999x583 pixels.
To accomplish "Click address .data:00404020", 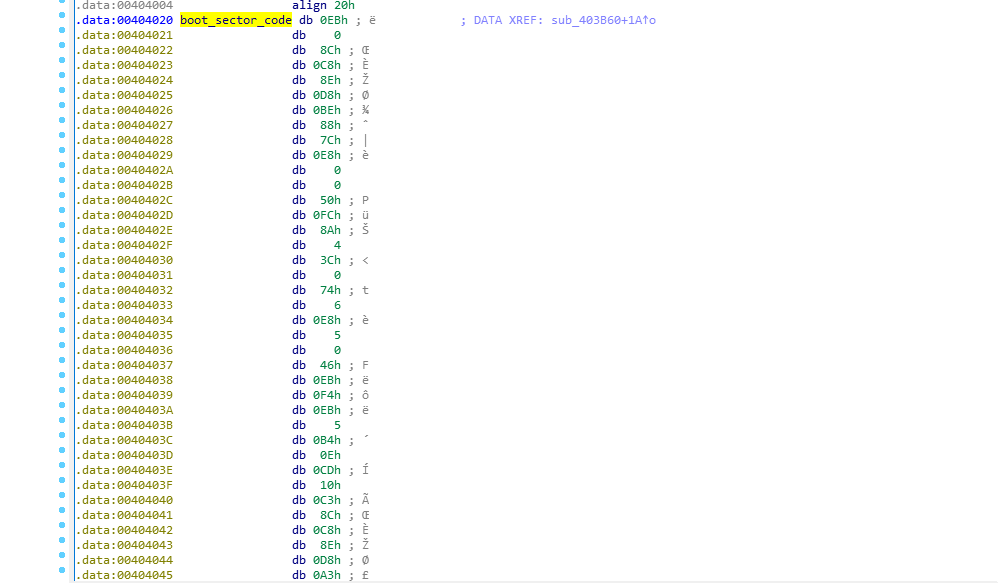I will (x=124, y=20).
